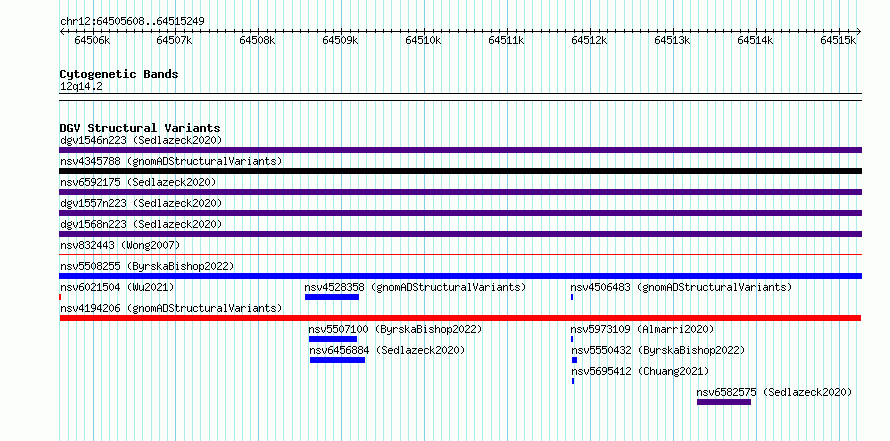Open nsv5695412 (Chuang2021) label

[640, 371]
